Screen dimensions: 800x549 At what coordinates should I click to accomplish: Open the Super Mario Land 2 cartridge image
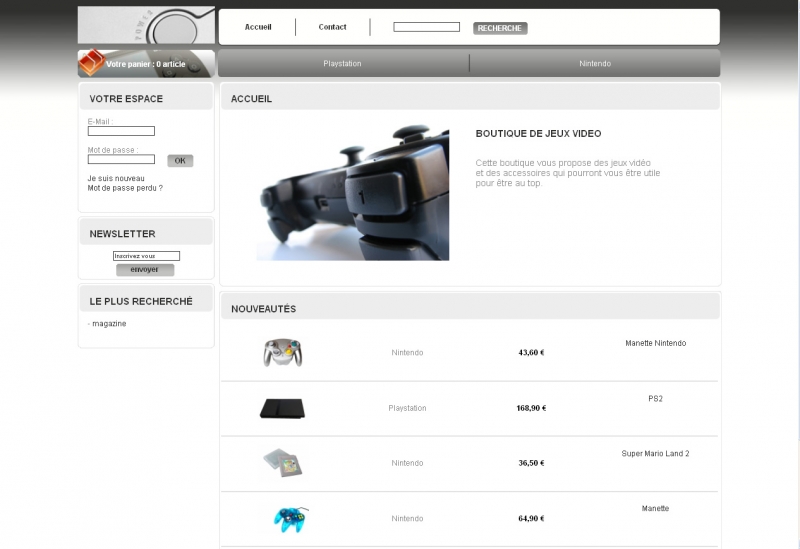click(x=282, y=463)
